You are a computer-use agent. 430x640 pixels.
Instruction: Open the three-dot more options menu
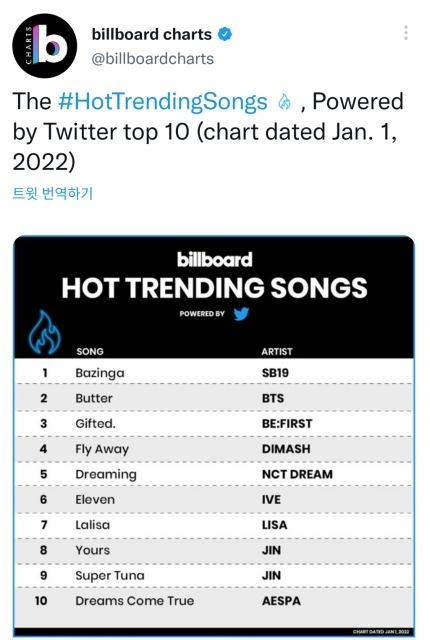point(406,33)
